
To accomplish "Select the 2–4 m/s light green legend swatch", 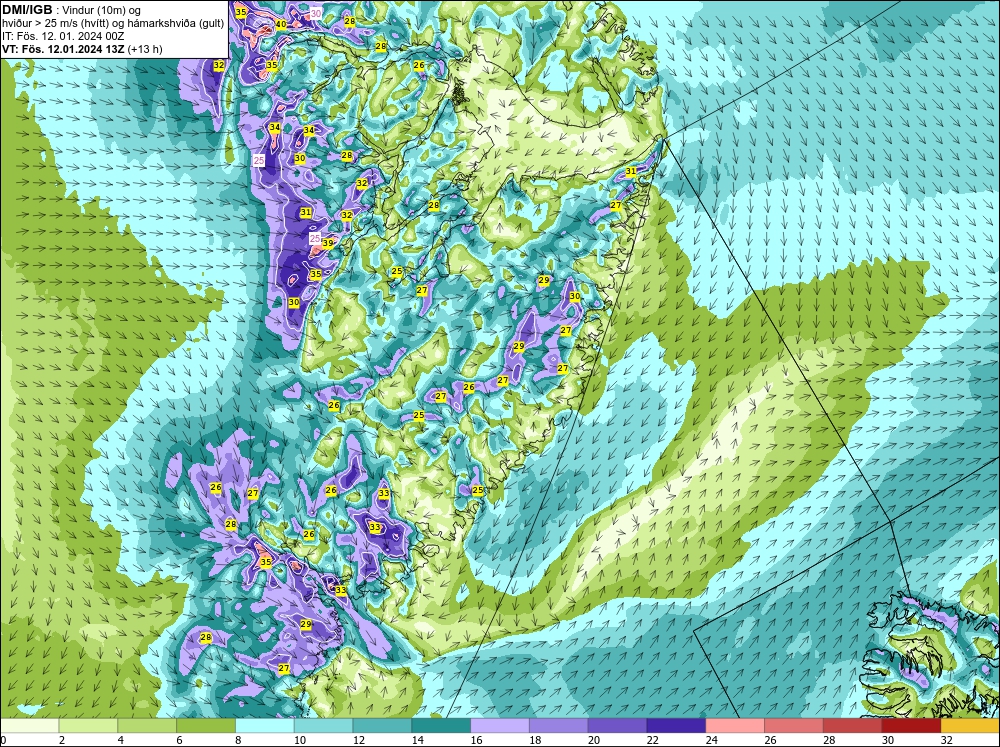I will point(88,726).
